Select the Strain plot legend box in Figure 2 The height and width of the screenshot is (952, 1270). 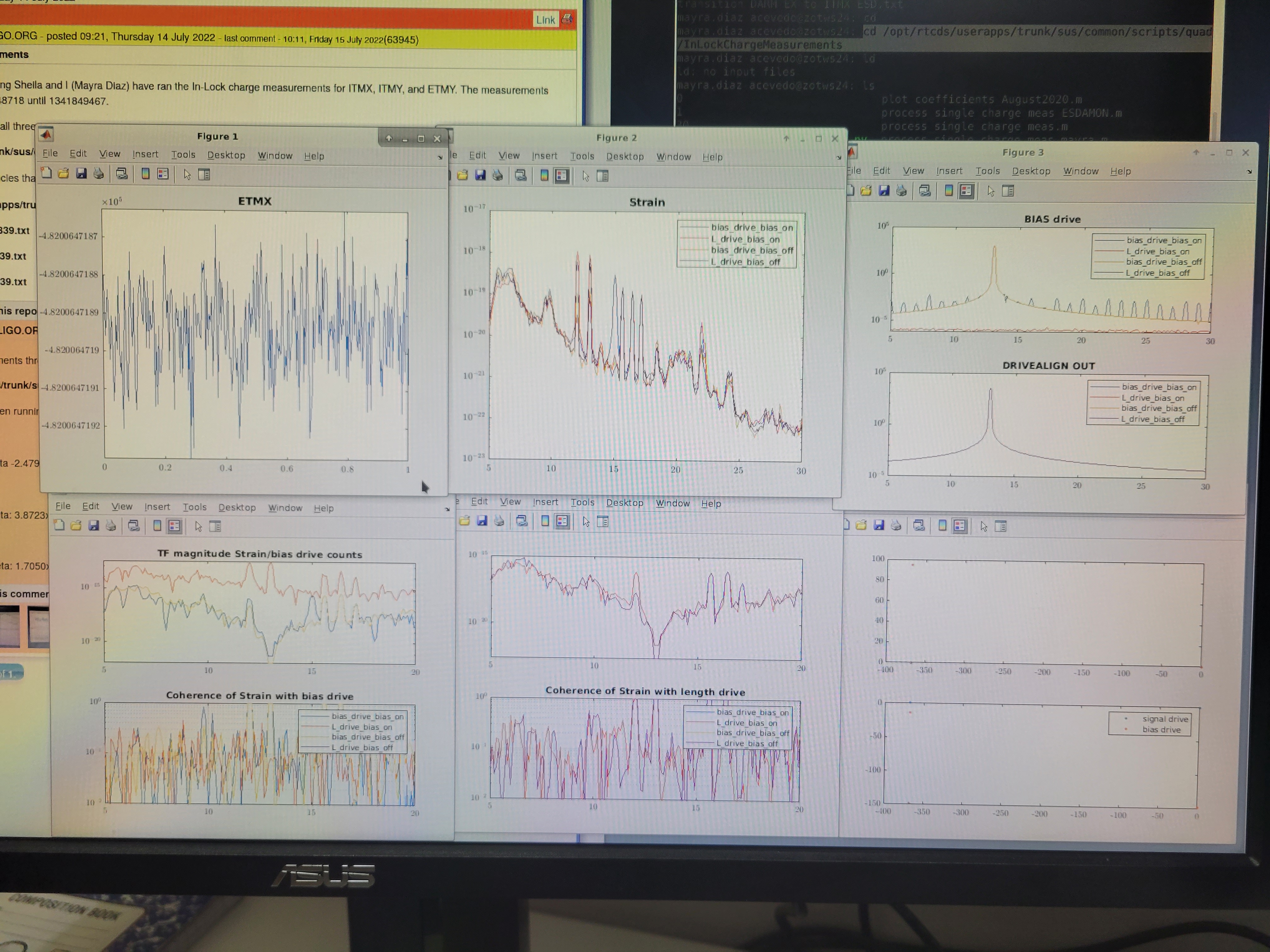737,245
